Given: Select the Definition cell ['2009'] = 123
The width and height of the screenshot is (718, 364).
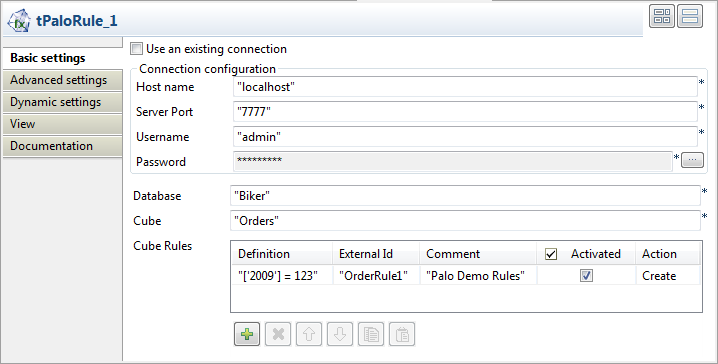Looking at the screenshot, I should (282, 276).
